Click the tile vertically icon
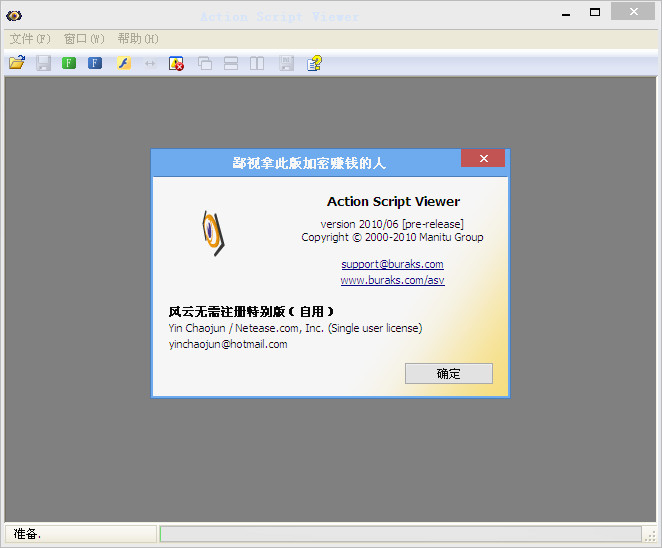The width and height of the screenshot is (662, 548). 257,64
